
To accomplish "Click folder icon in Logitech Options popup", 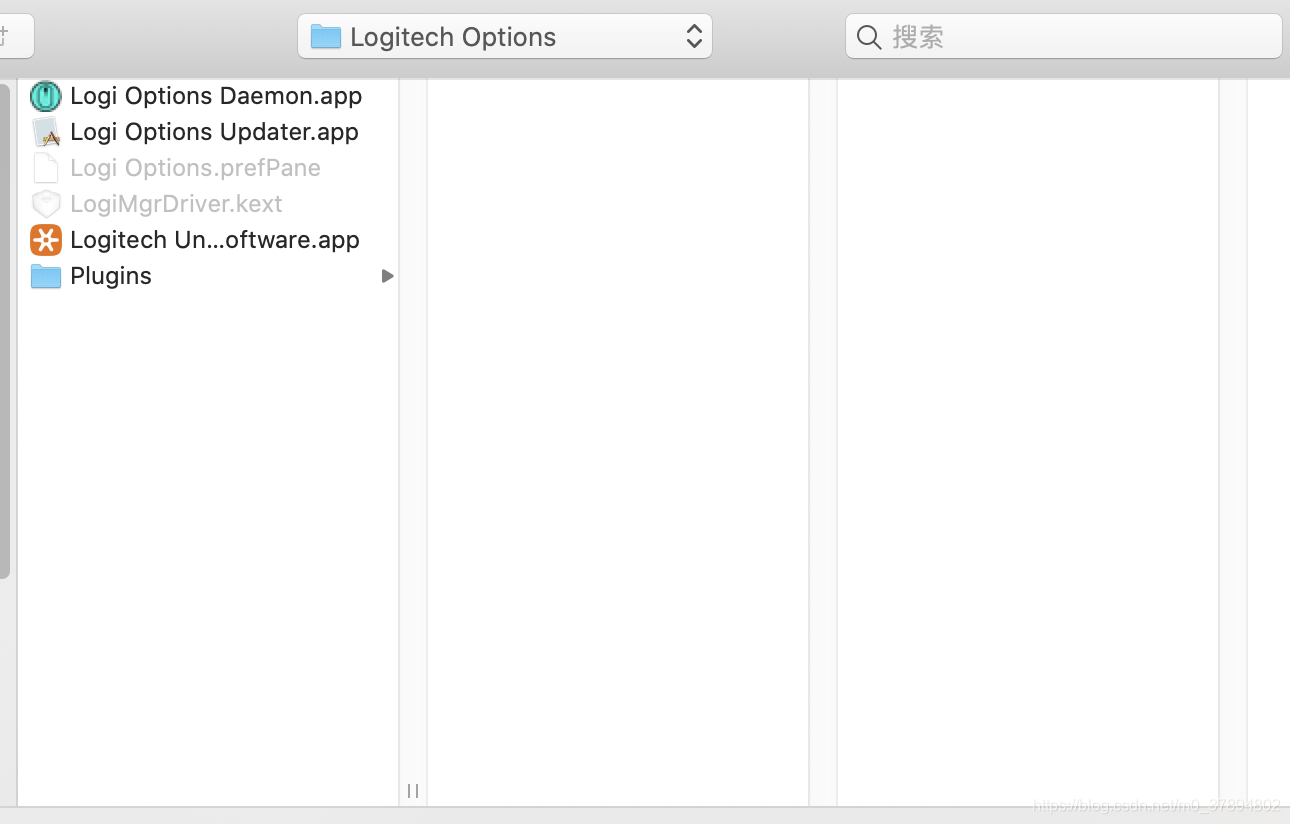I will (326, 37).
